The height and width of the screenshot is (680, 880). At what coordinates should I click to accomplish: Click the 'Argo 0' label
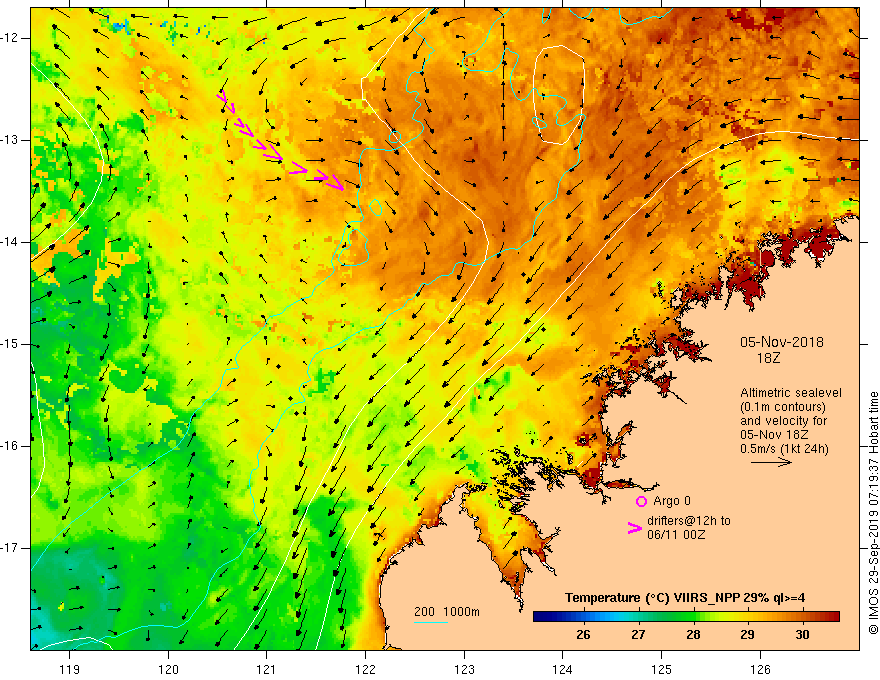click(672, 501)
